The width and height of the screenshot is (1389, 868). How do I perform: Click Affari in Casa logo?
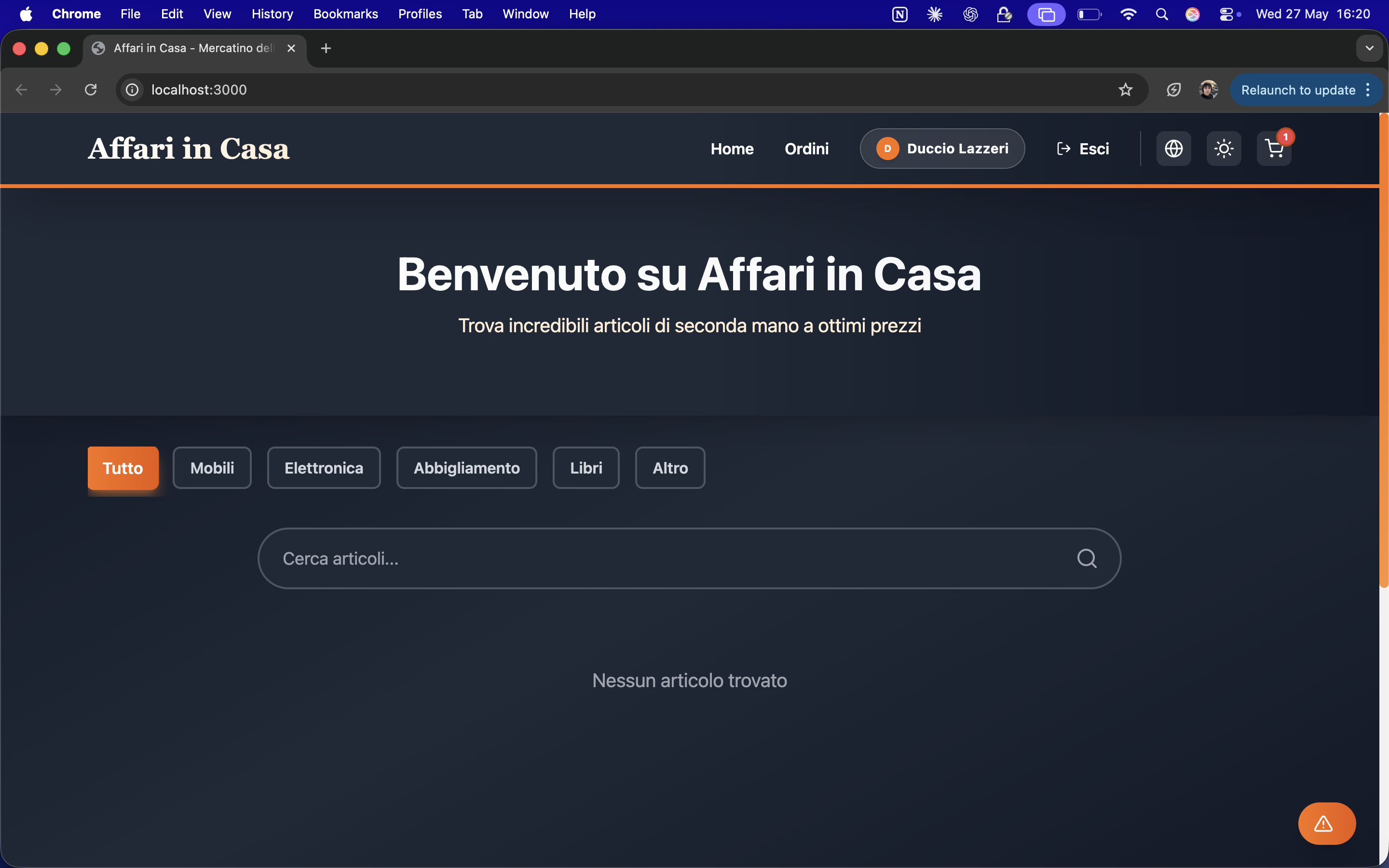point(189,149)
